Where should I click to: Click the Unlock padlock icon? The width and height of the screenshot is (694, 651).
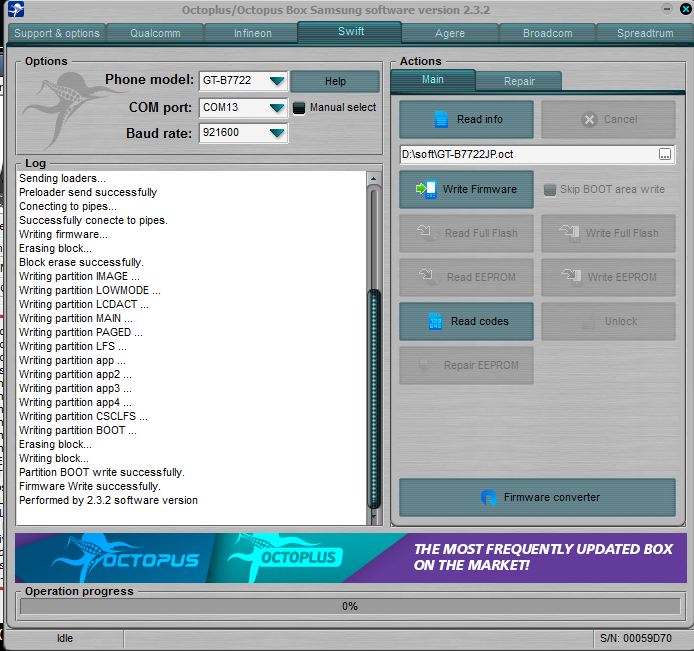(x=588, y=321)
